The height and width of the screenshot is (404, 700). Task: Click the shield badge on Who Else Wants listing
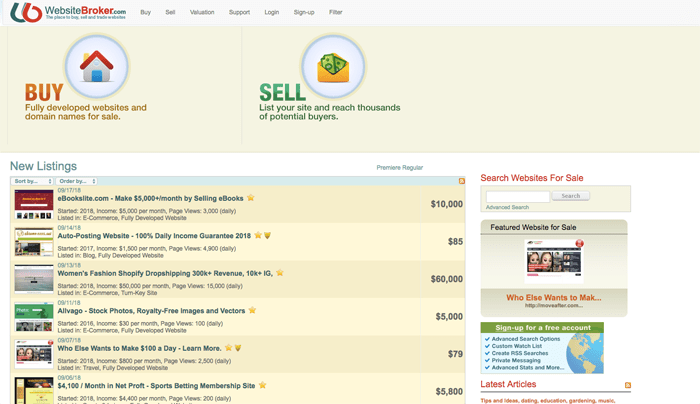click(x=238, y=348)
